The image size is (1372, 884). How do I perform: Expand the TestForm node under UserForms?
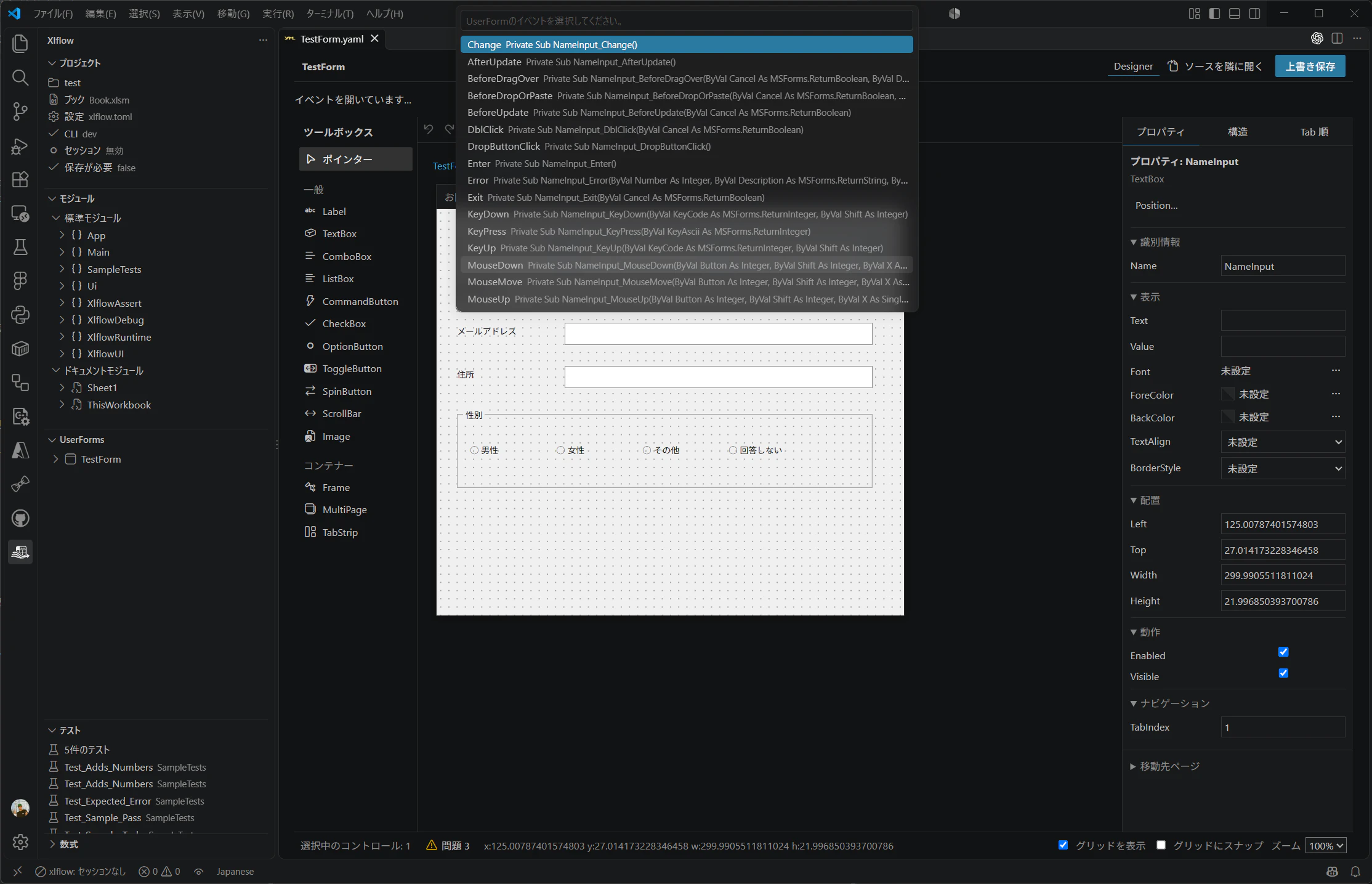coord(55,459)
